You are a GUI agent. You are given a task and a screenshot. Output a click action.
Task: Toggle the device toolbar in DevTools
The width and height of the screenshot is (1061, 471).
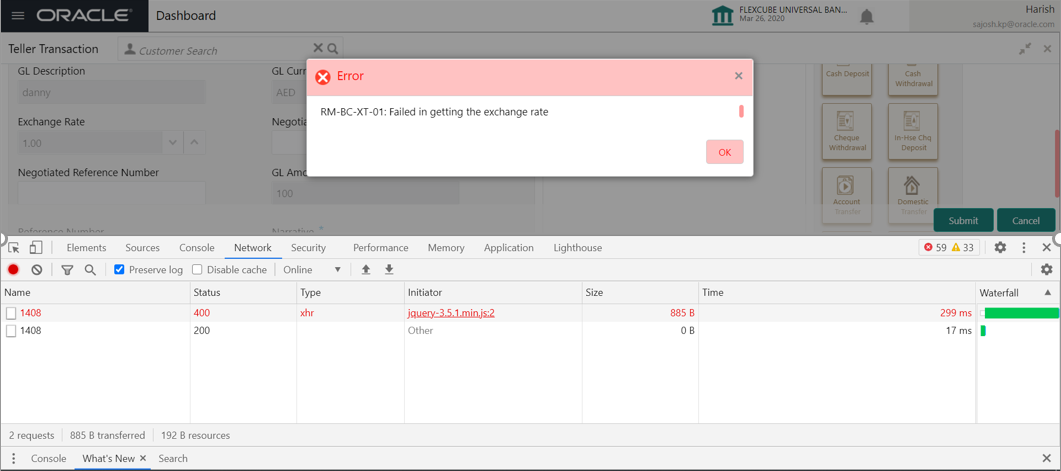[37, 248]
